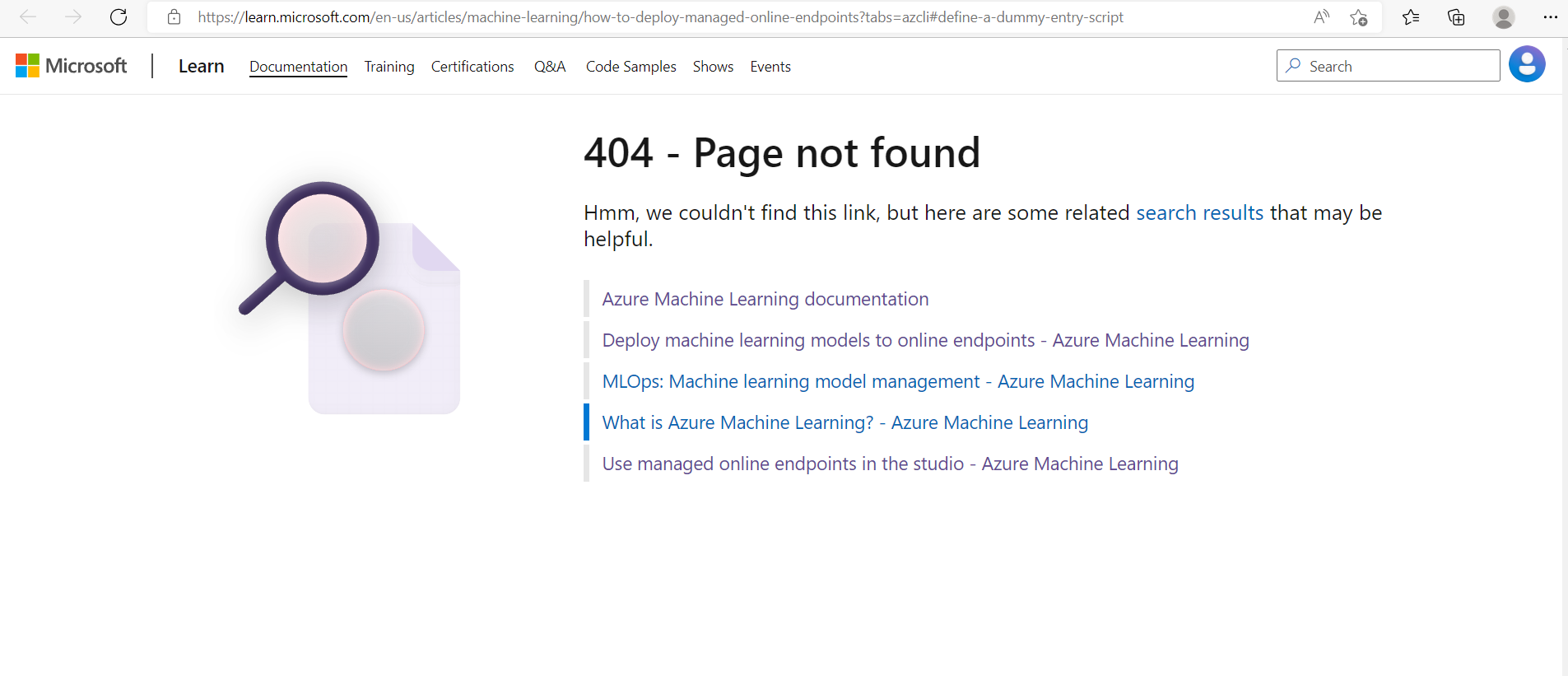Open What is Azure Machine Learning? link
Image resolution: width=1568 pixels, height=676 pixels.
pos(845,422)
